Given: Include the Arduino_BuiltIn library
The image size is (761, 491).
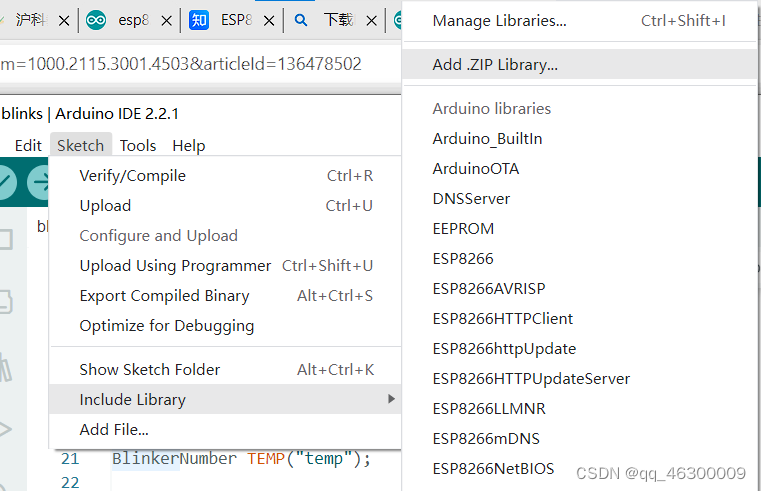Looking at the screenshot, I should pyautogui.click(x=579, y=139).
